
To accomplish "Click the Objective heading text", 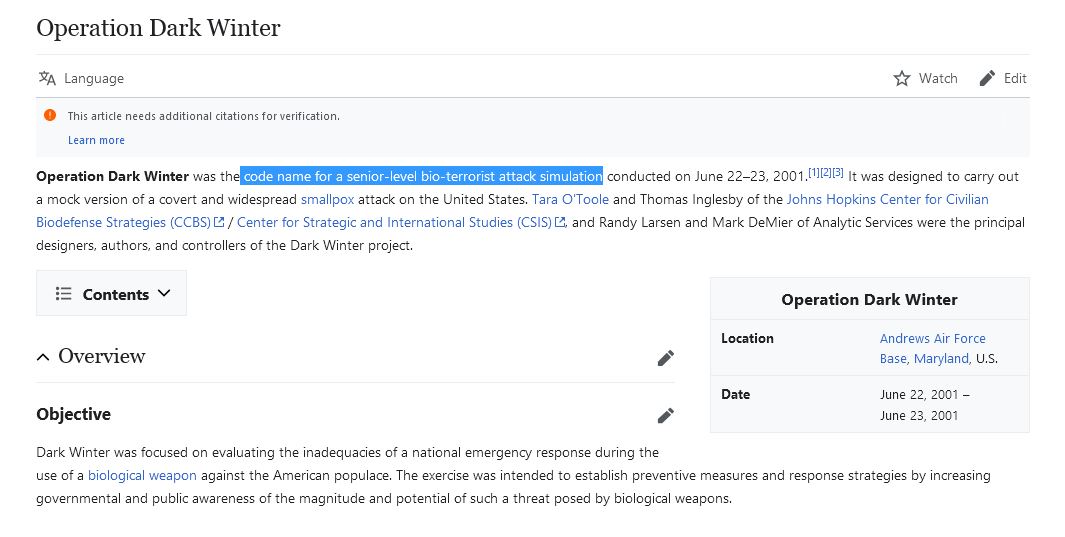I will coord(73,414).
